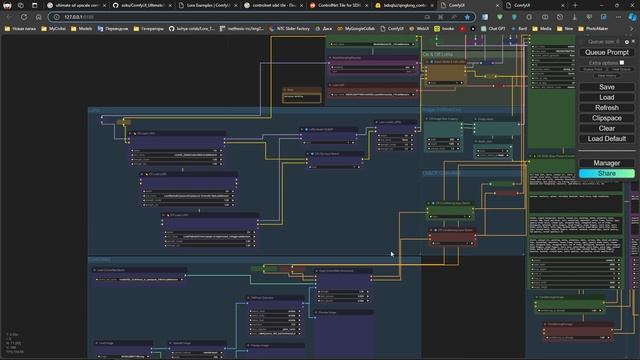This screenshot has height=360, width=640.
Task: Load a workflow with the Load button
Action: [x=607, y=98]
